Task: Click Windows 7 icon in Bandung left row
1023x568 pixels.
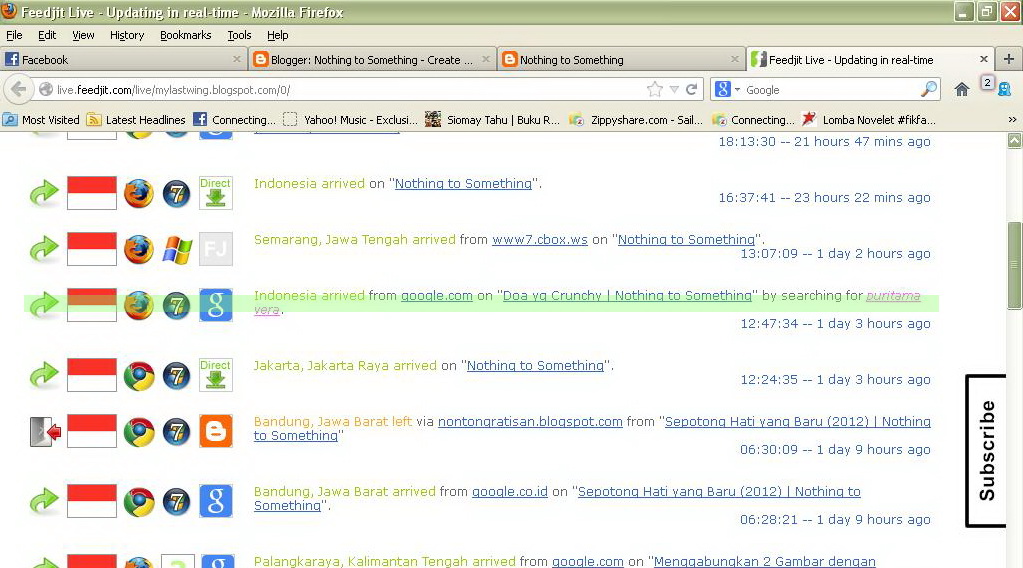Action: click(176, 432)
